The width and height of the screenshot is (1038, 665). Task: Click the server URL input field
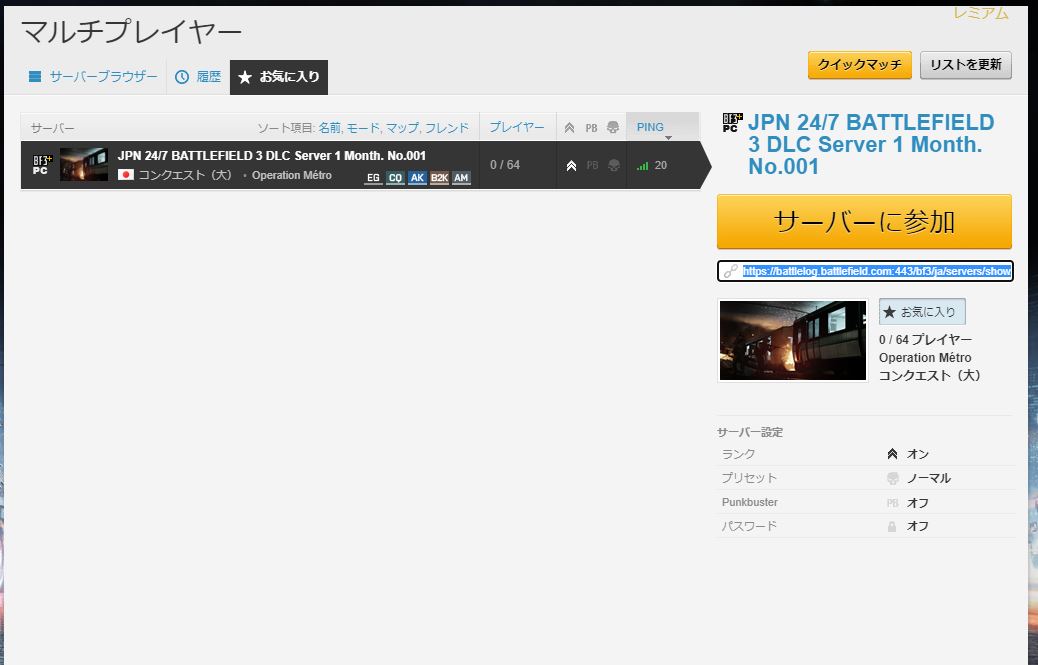click(x=865, y=271)
